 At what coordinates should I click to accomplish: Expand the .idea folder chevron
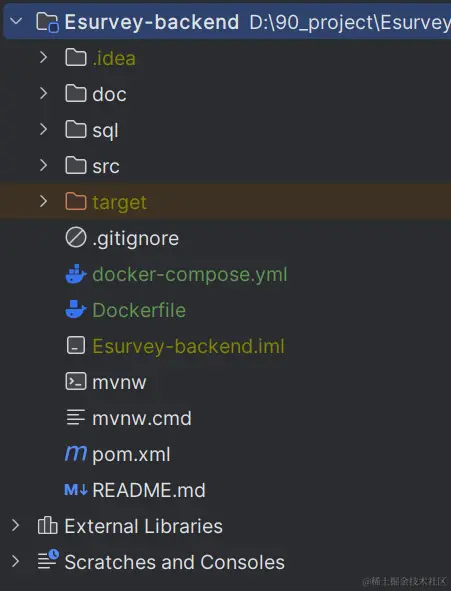click(43, 57)
